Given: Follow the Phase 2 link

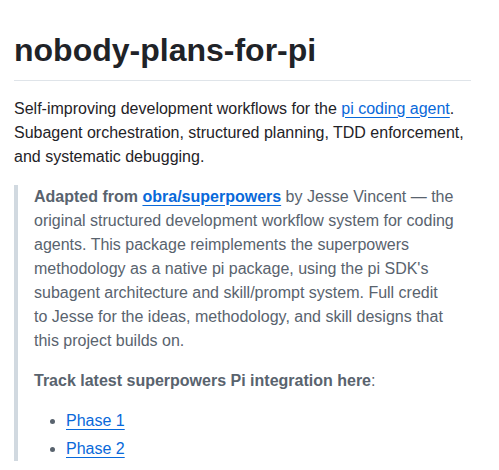Looking at the screenshot, I should point(95,448).
